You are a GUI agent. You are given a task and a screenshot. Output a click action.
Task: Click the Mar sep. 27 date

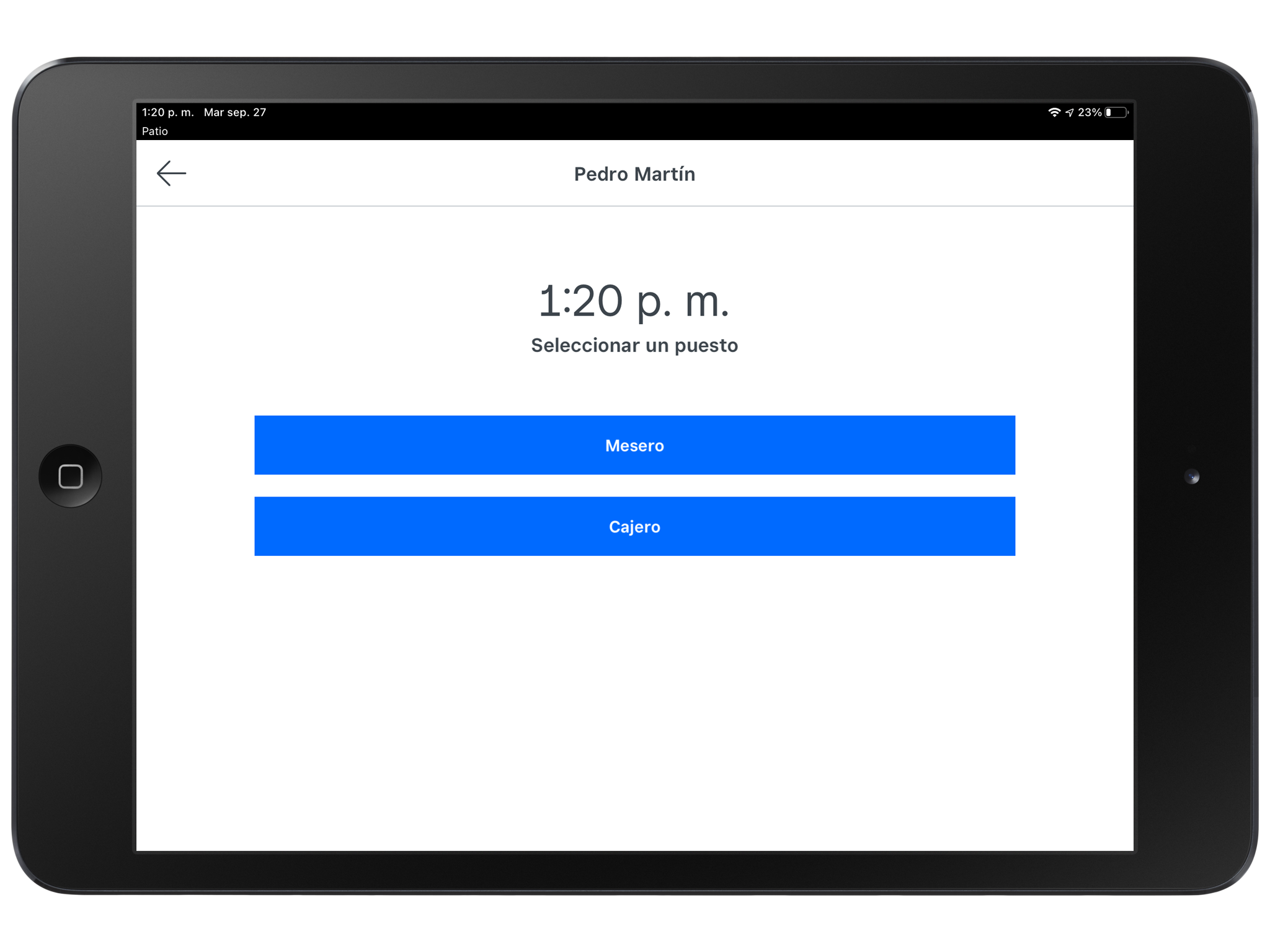(x=235, y=112)
